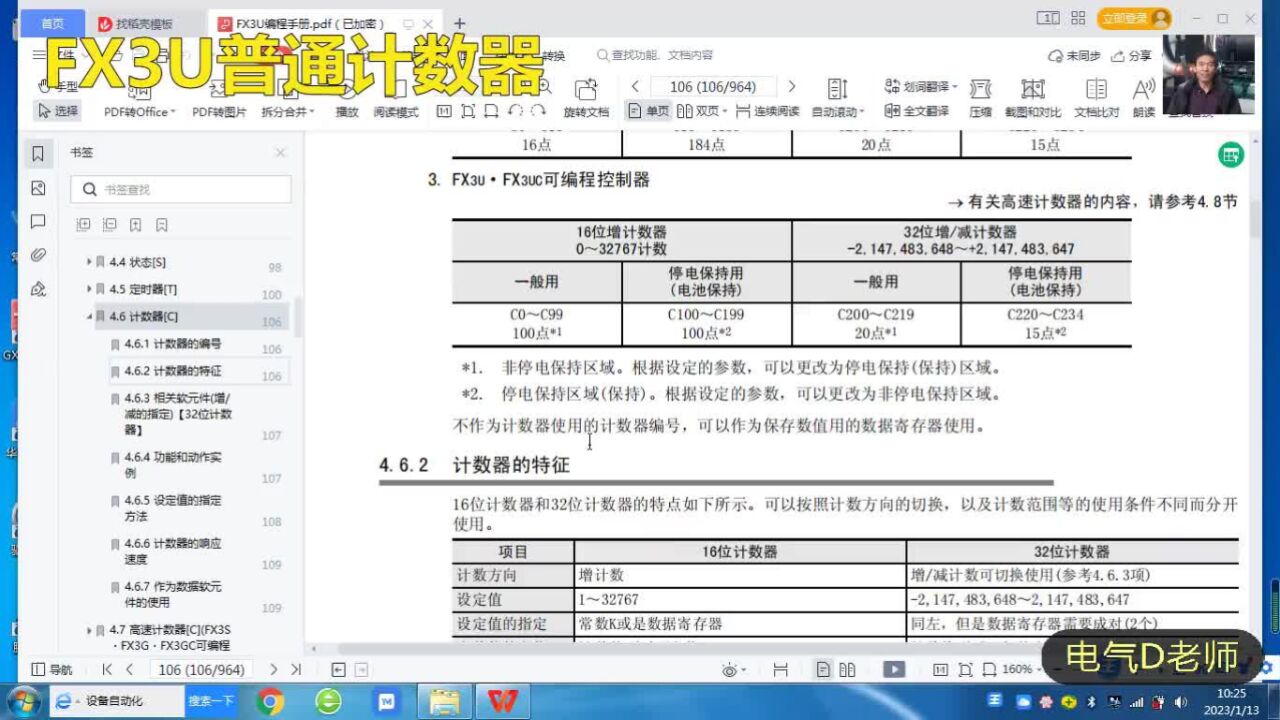Click the delete bookmark icon
This screenshot has height=720, width=1280.
(162, 225)
